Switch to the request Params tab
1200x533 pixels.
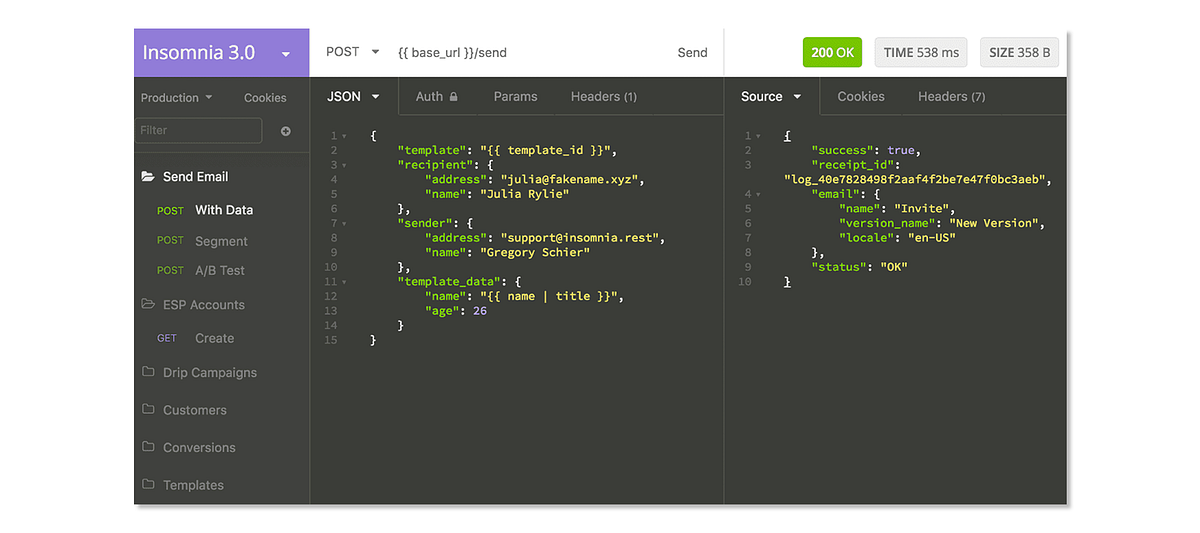[x=515, y=97]
